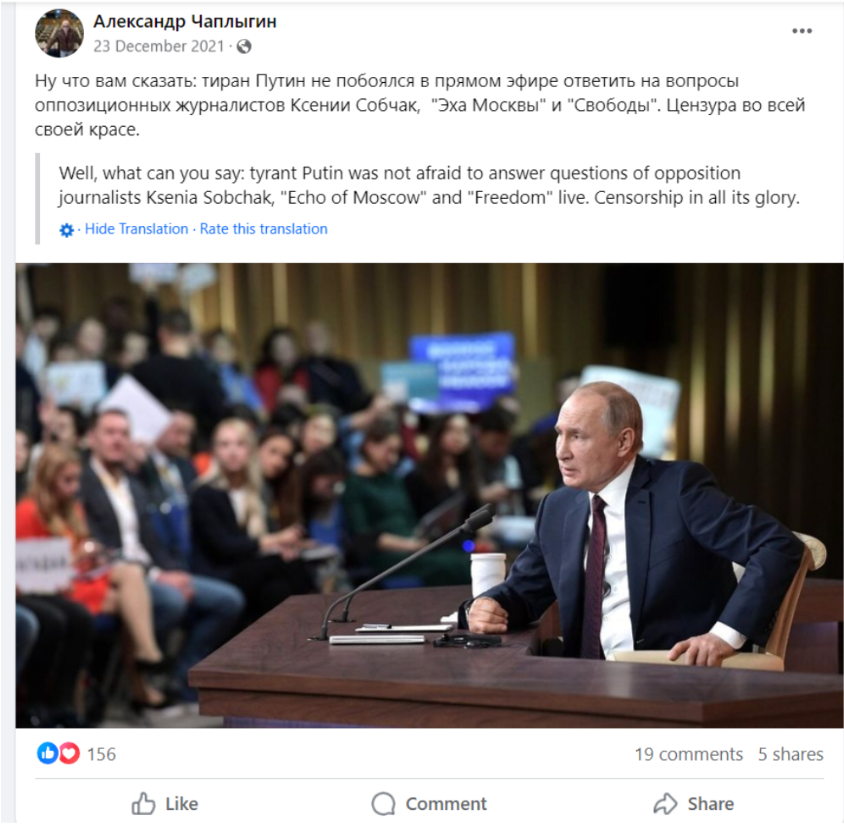Click the public globe privacy icon
The width and height of the screenshot is (844, 828).
pyautogui.click(x=244, y=47)
